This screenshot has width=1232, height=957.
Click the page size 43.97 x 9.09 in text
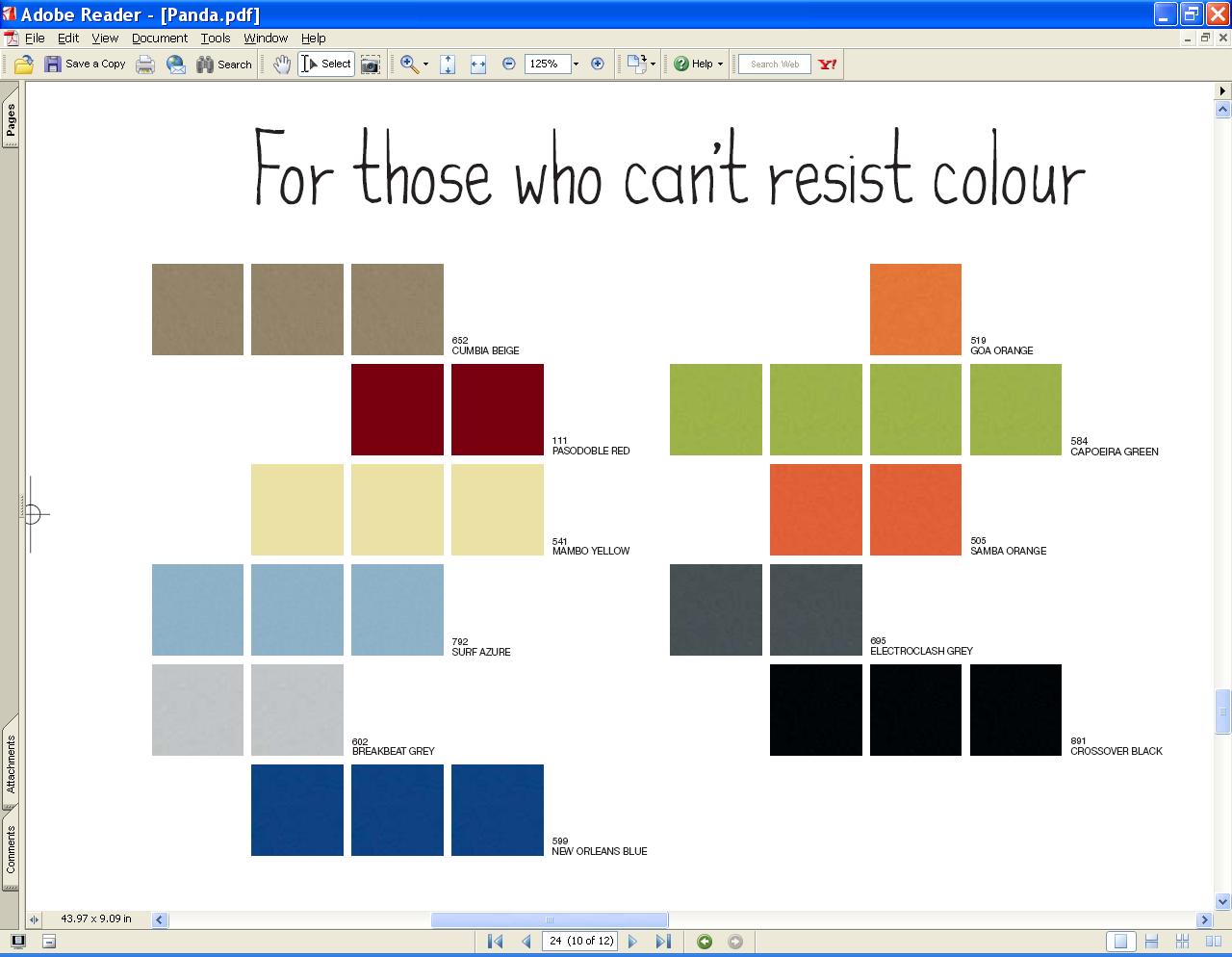[x=96, y=918]
